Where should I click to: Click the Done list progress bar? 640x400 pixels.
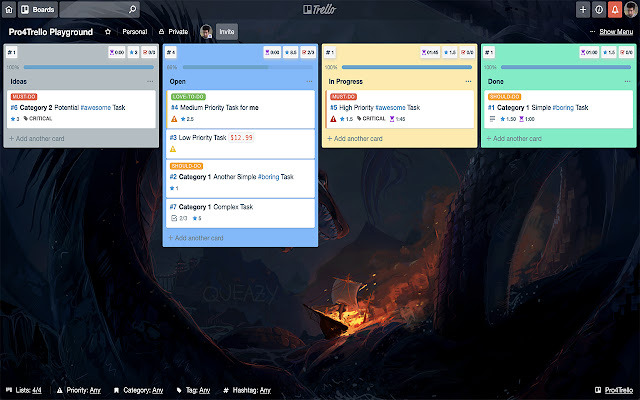566,67
